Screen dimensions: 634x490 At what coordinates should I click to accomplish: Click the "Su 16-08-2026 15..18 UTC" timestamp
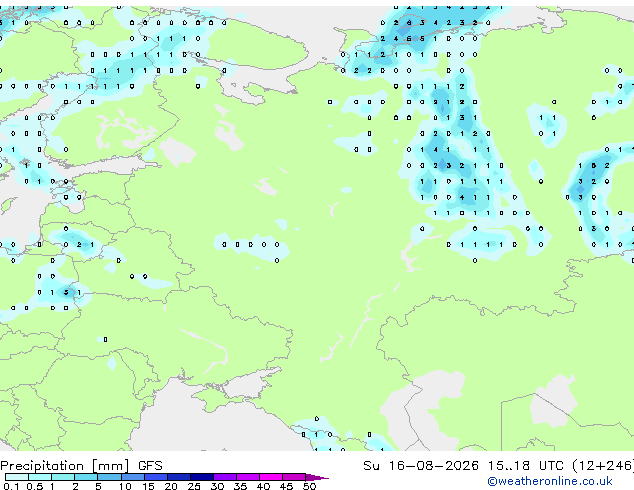463,466
